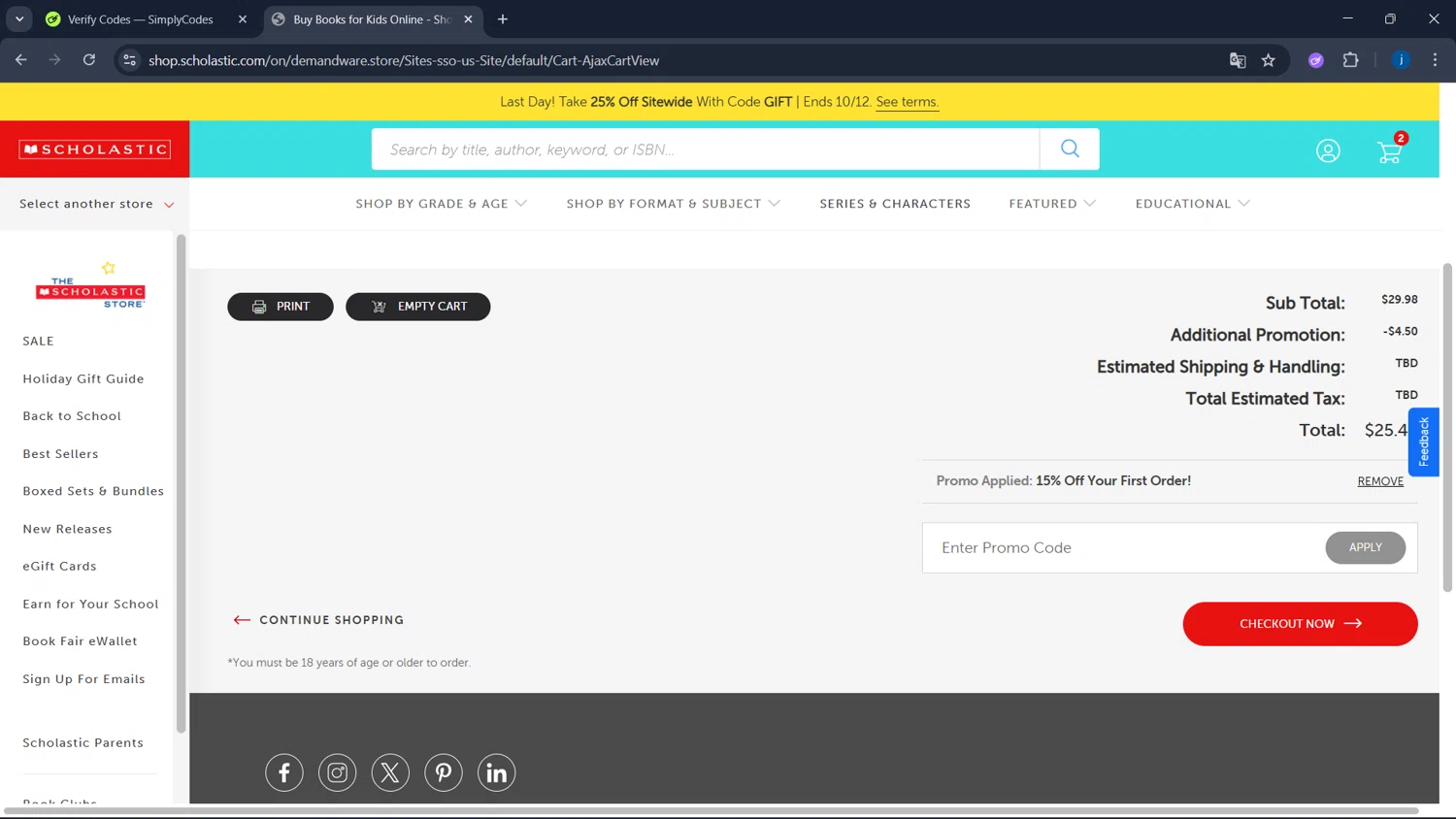Click the translate page icon

[1238, 60]
